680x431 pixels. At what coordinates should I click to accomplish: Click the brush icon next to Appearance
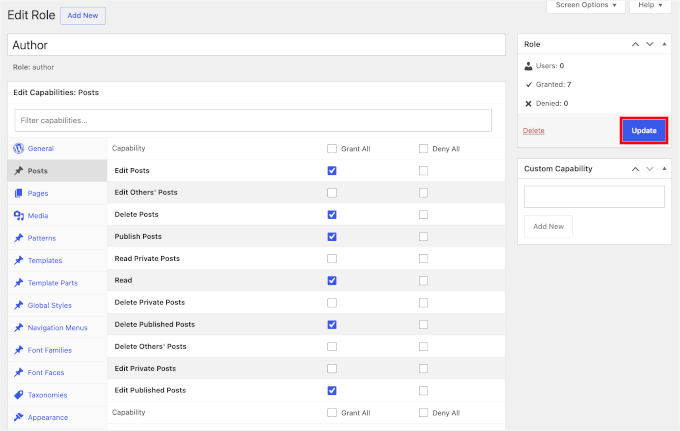19,417
